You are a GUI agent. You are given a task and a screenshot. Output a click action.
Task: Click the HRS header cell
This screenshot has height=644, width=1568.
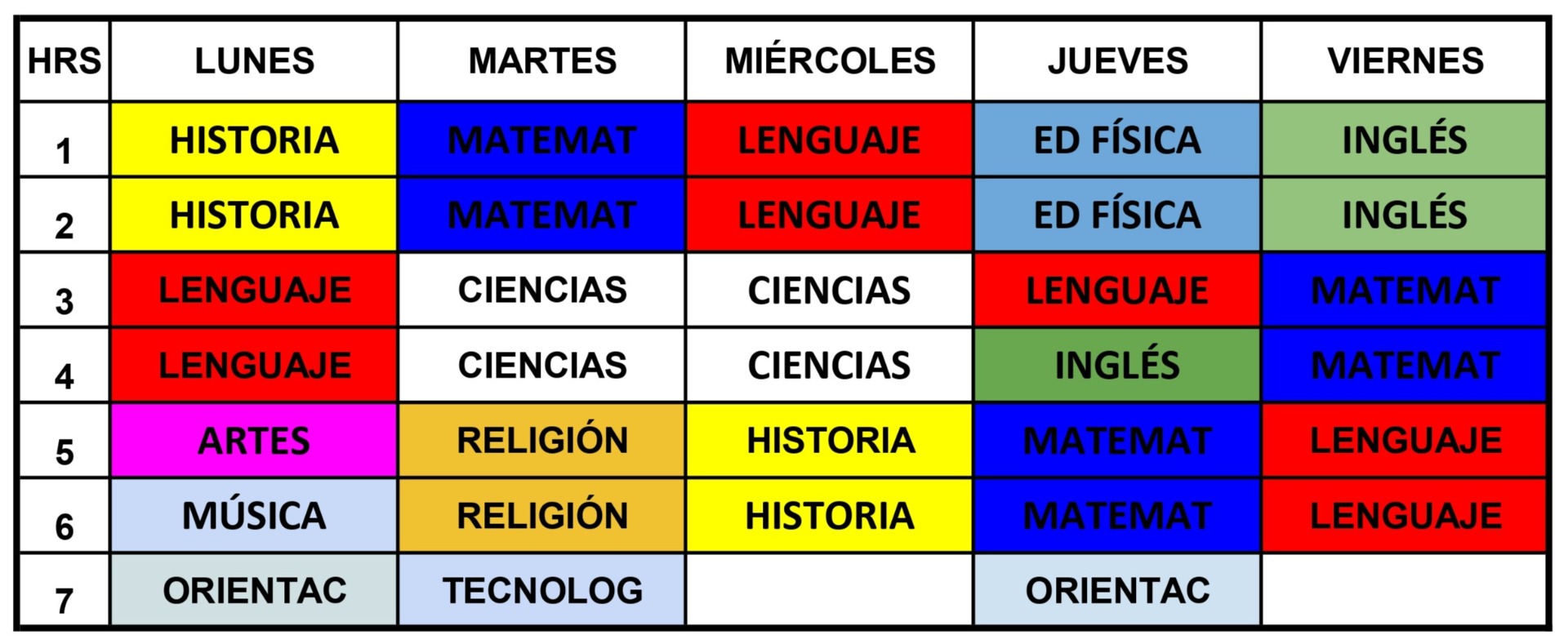65,61
